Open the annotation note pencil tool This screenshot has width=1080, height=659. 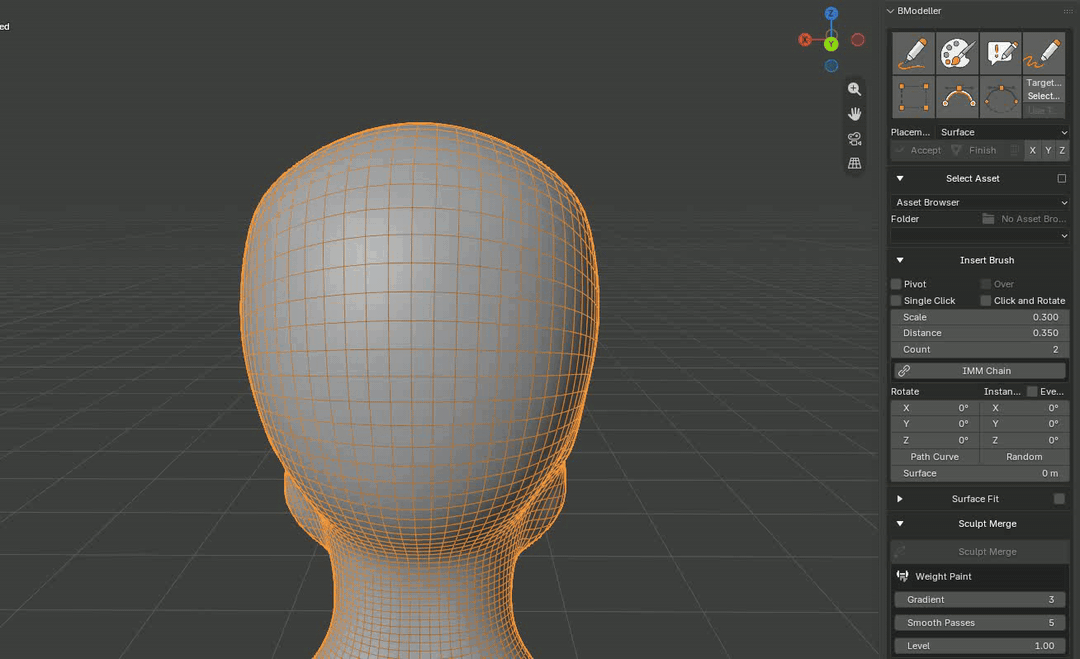pyautogui.click(x=1000, y=53)
